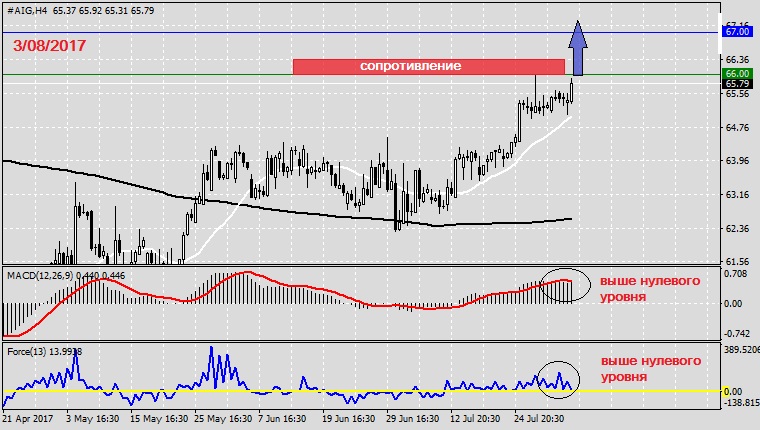760x430 pixels.
Task: Click the 62.36 price axis label
Action: click(737, 228)
